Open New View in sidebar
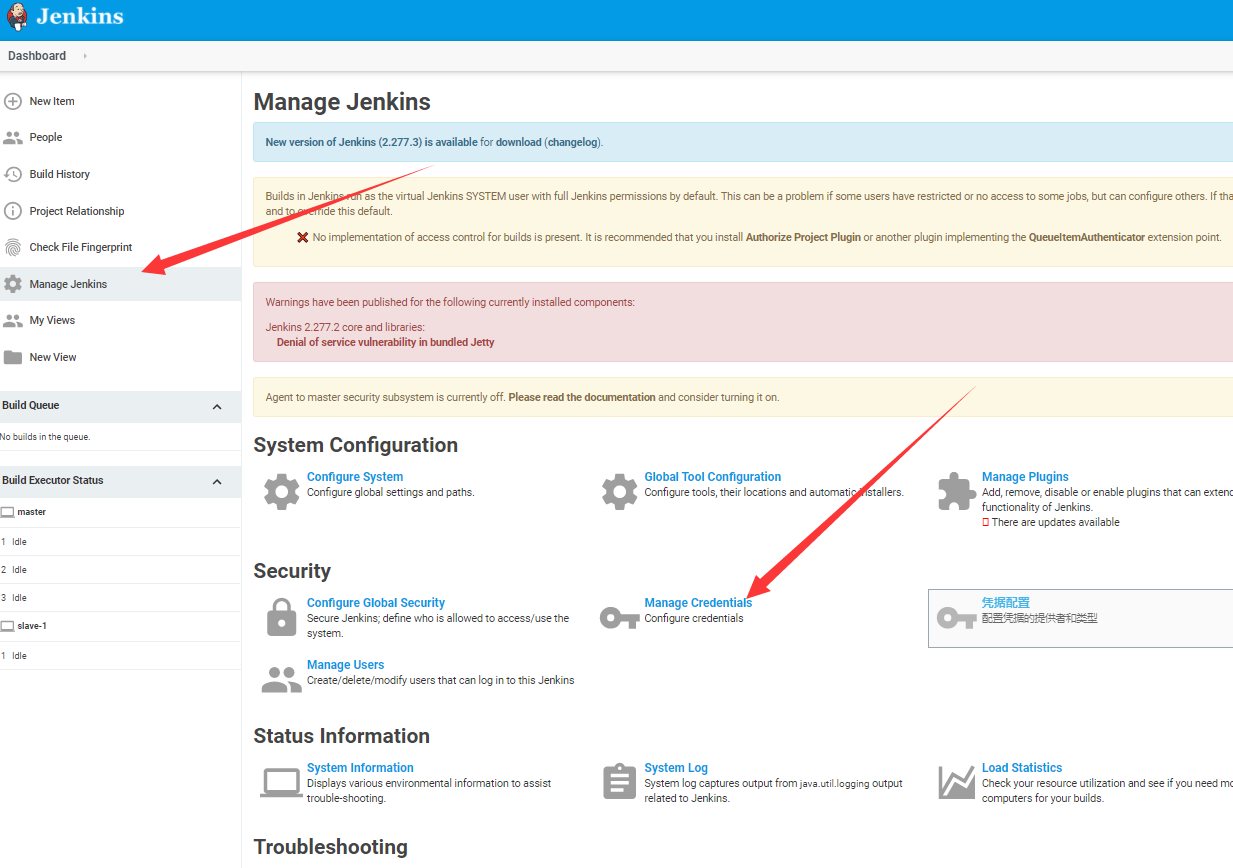Screen dimensions: 1233x868 coord(53,357)
